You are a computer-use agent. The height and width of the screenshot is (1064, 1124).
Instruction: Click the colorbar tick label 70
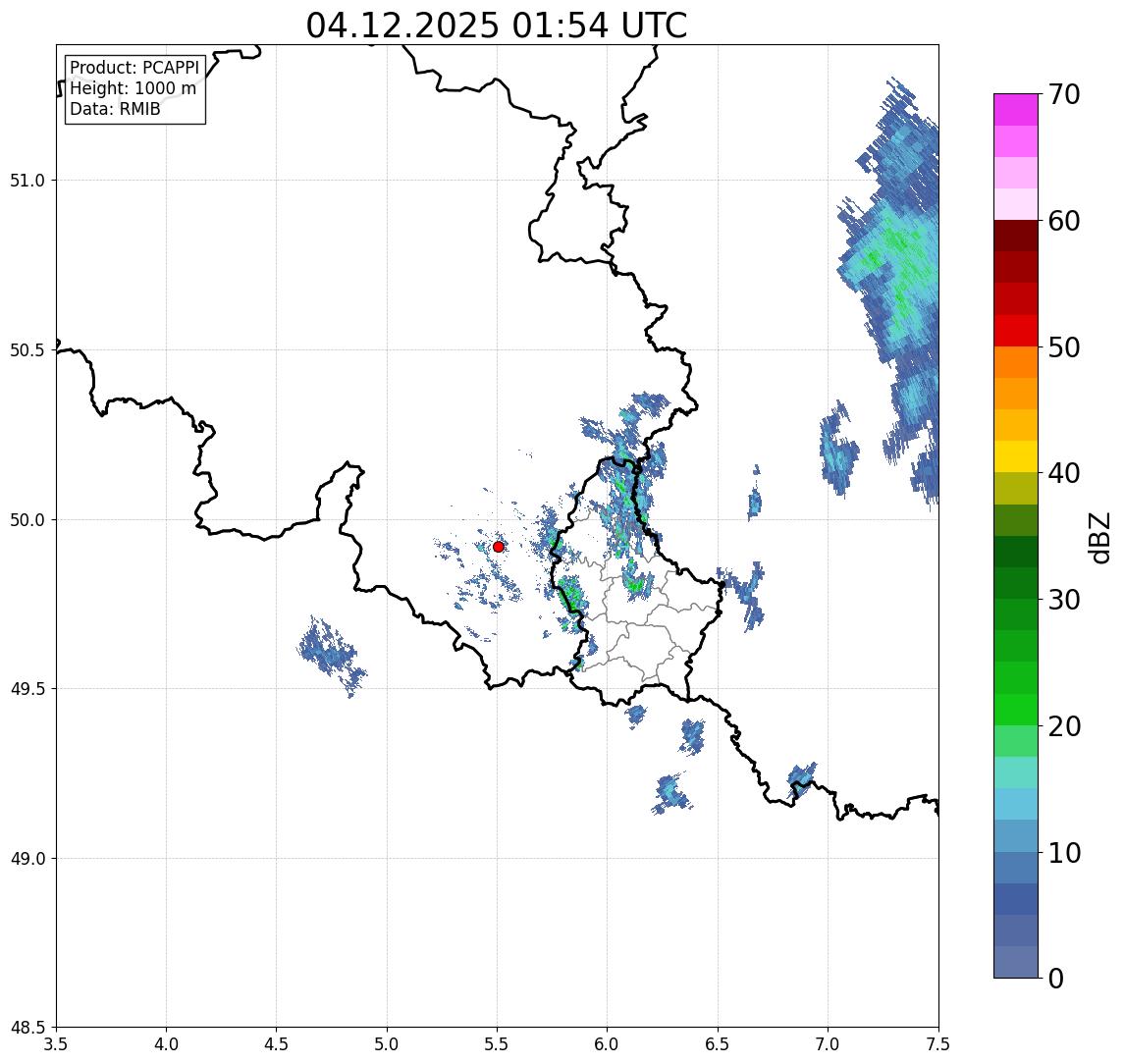[x=1064, y=94]
